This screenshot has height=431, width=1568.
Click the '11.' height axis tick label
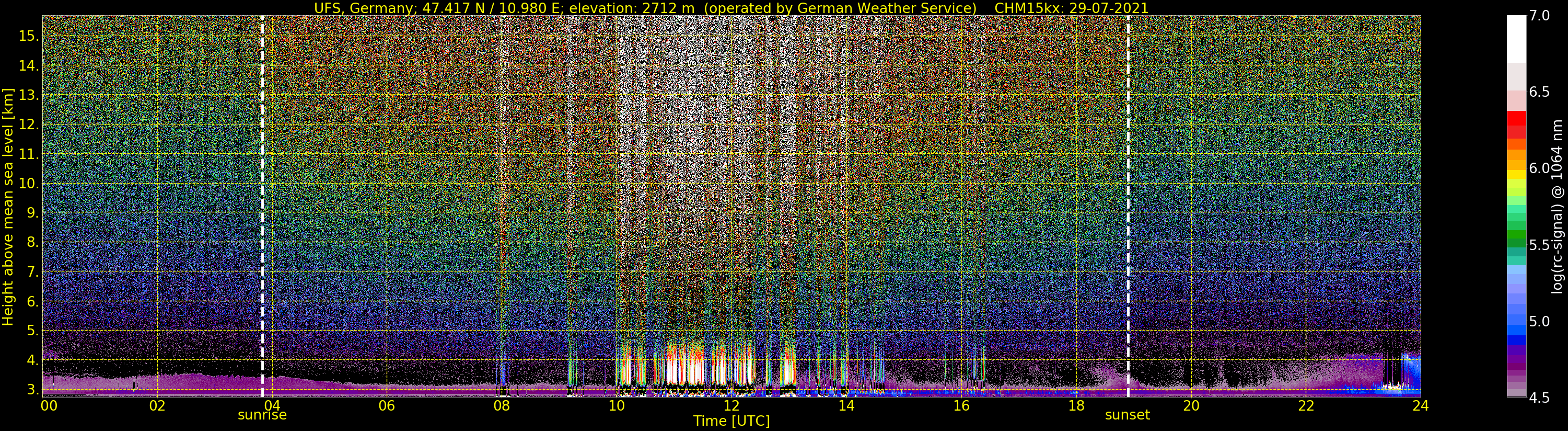(x=28, y=154)
